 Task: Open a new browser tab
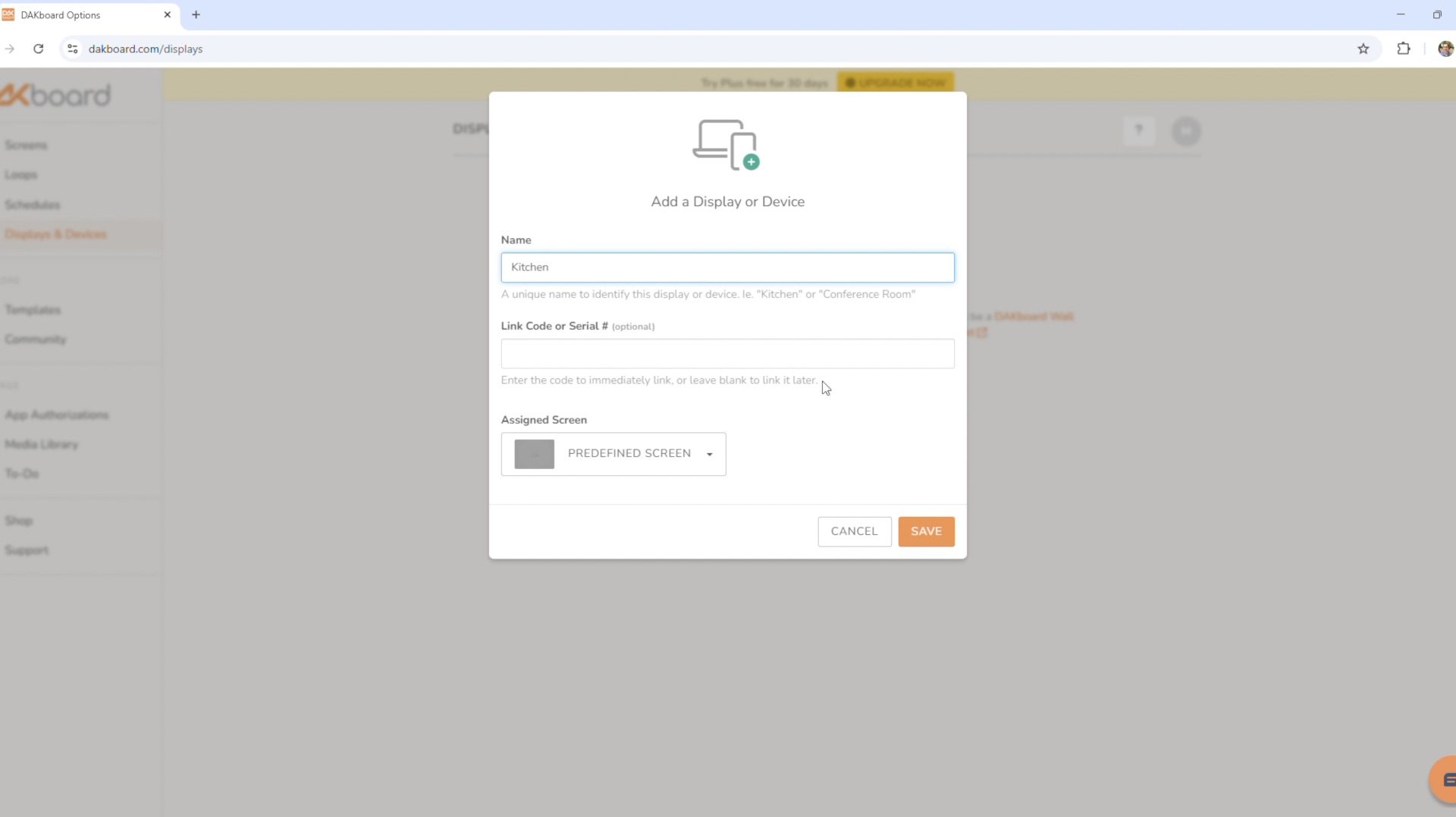[196, 14]
